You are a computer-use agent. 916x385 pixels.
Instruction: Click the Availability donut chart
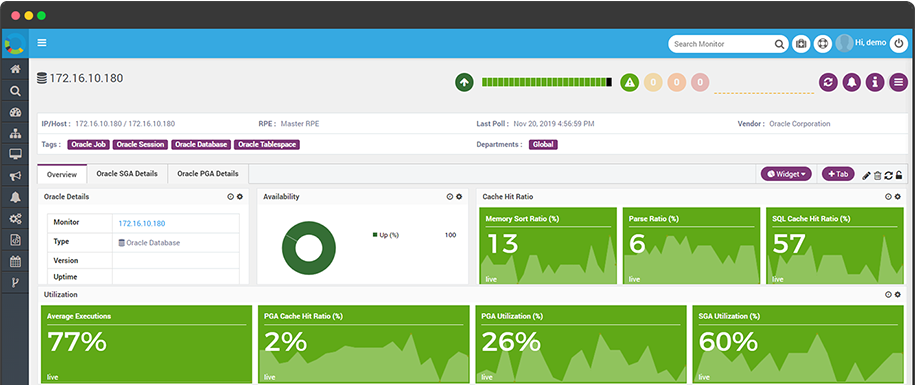308,248
